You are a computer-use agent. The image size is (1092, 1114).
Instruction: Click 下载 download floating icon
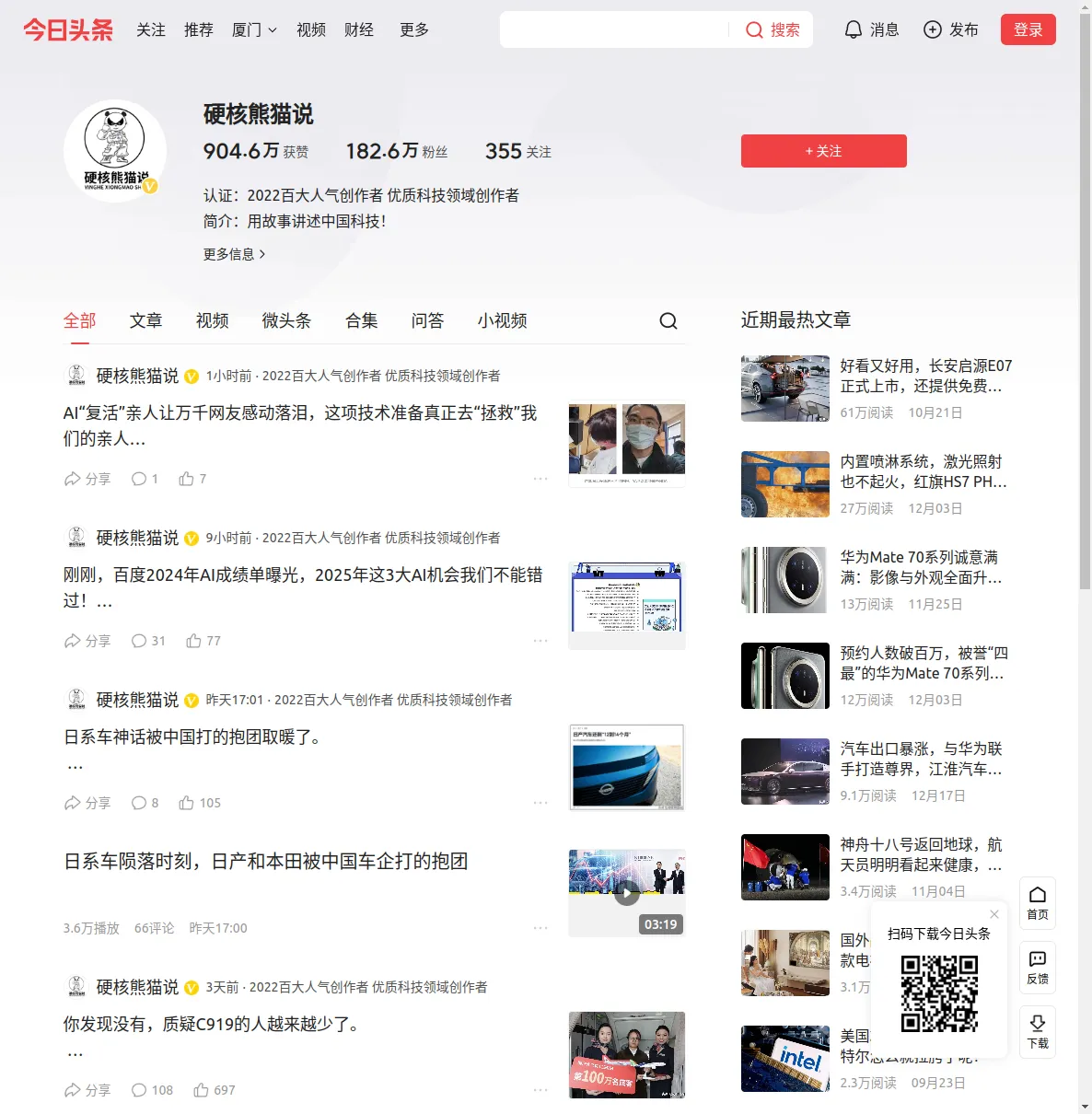1038,1032
